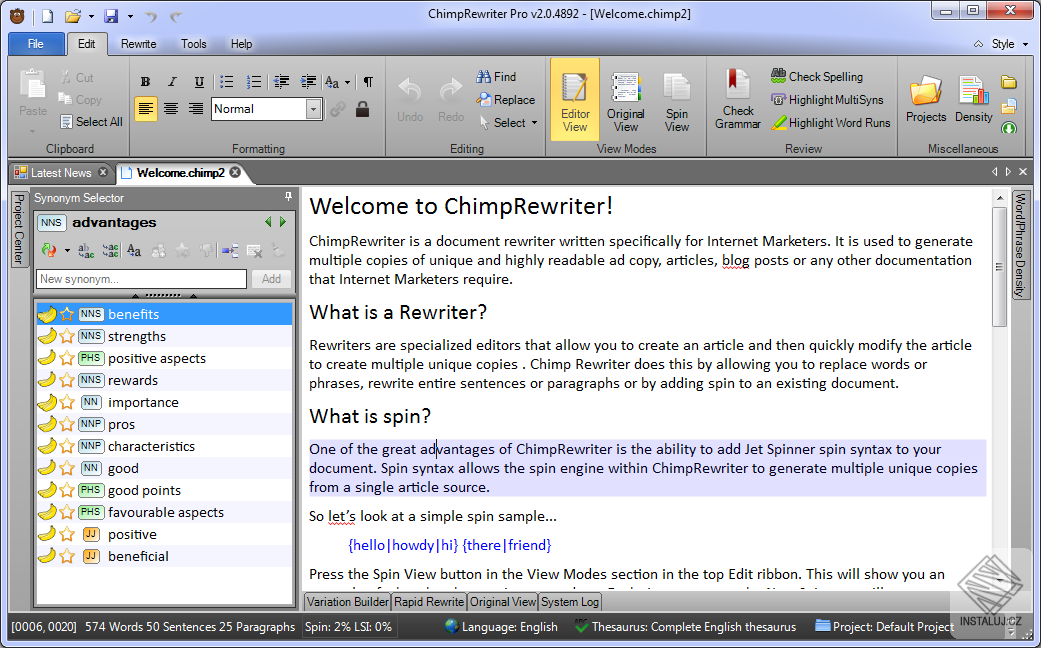This screenshot has width=1041, height=648.
Task: Toggle bold formatting
Action: (145, 82)
